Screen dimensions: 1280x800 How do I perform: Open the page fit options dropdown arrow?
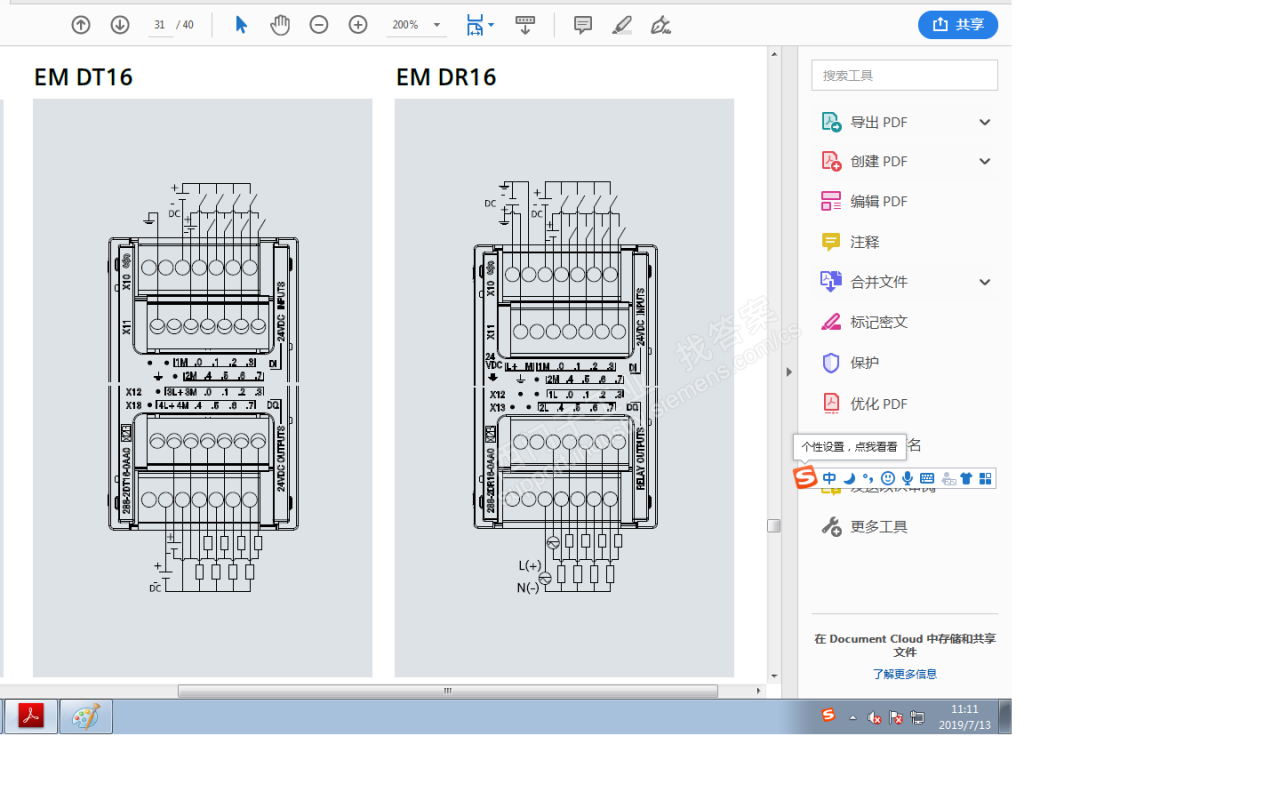pos(491,25)
